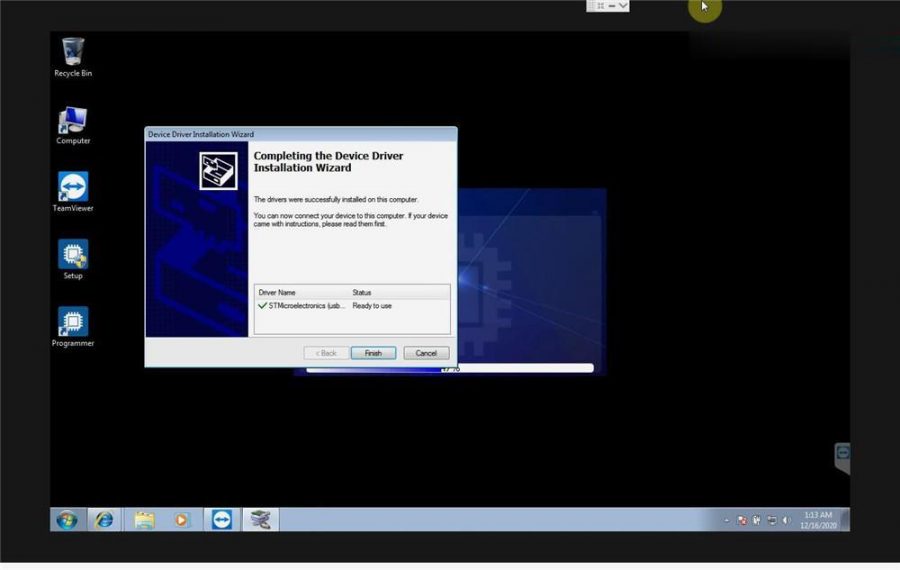
Task: Launch TeamViewer from the desktop shortcut
Action: point(73,189)
